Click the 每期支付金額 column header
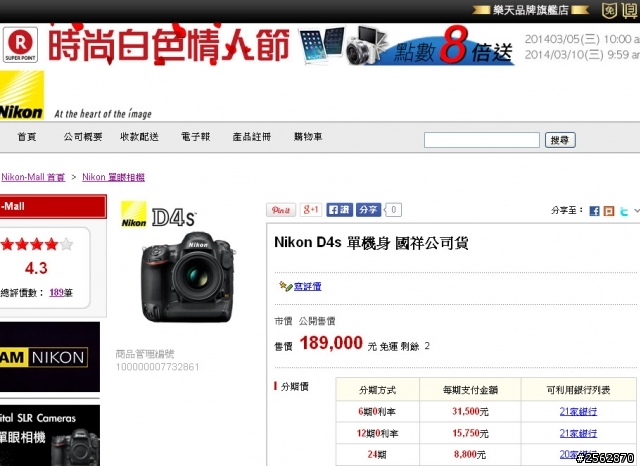This screenshot has width=640, height=466. 470,390
